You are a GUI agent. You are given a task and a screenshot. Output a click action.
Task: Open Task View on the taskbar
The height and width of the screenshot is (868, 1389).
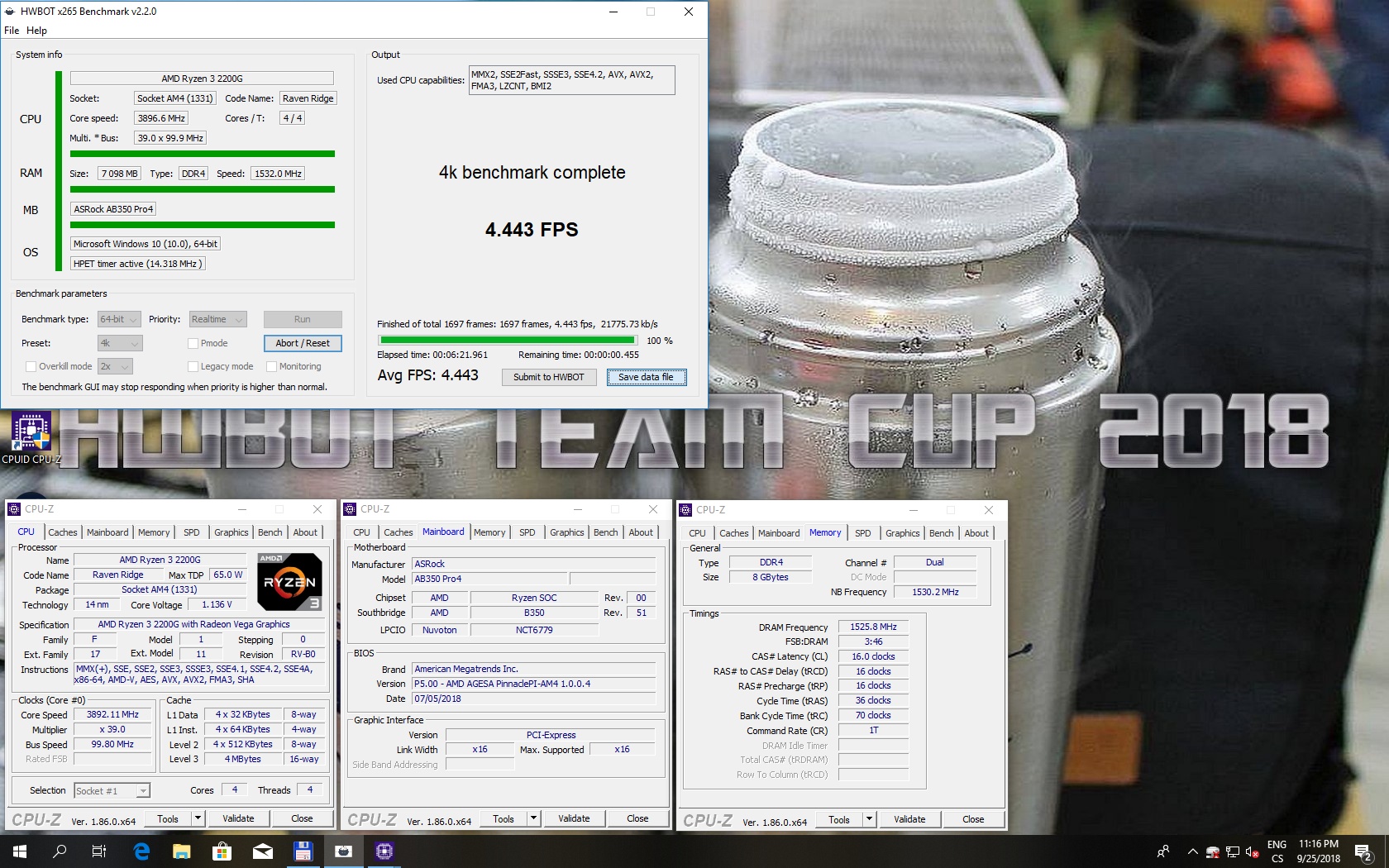pos(99,851)
